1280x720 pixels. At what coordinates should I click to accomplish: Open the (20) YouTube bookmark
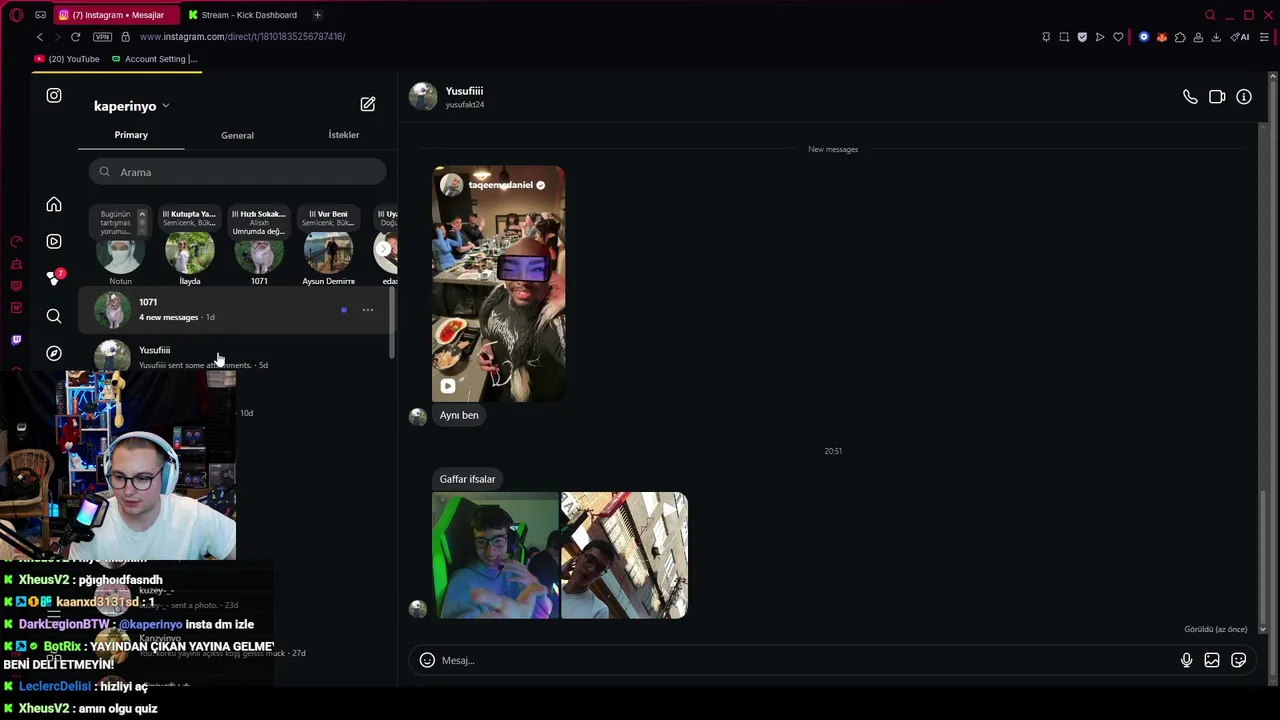(x=68, y=59)
